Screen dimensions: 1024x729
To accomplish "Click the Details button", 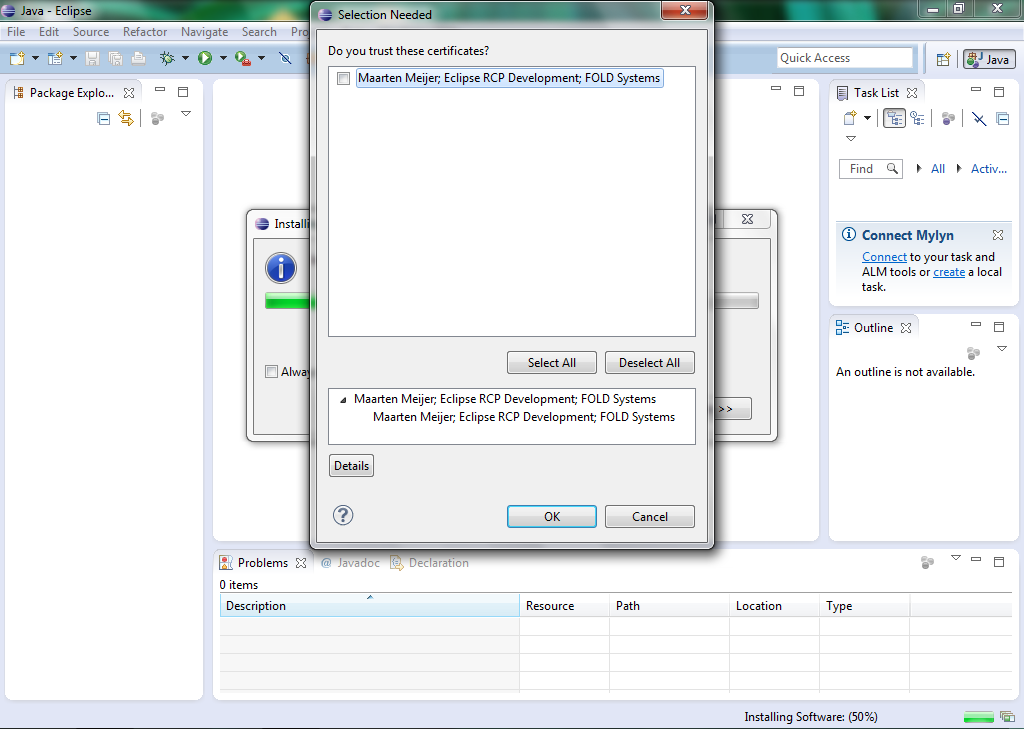I will (x=351, y=466).
